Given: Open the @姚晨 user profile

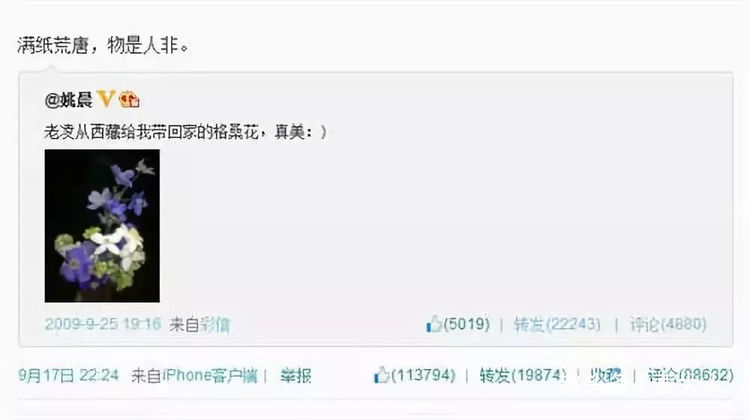Looking at the screenshot, I should pyautogui.click(x=68, y=100).
